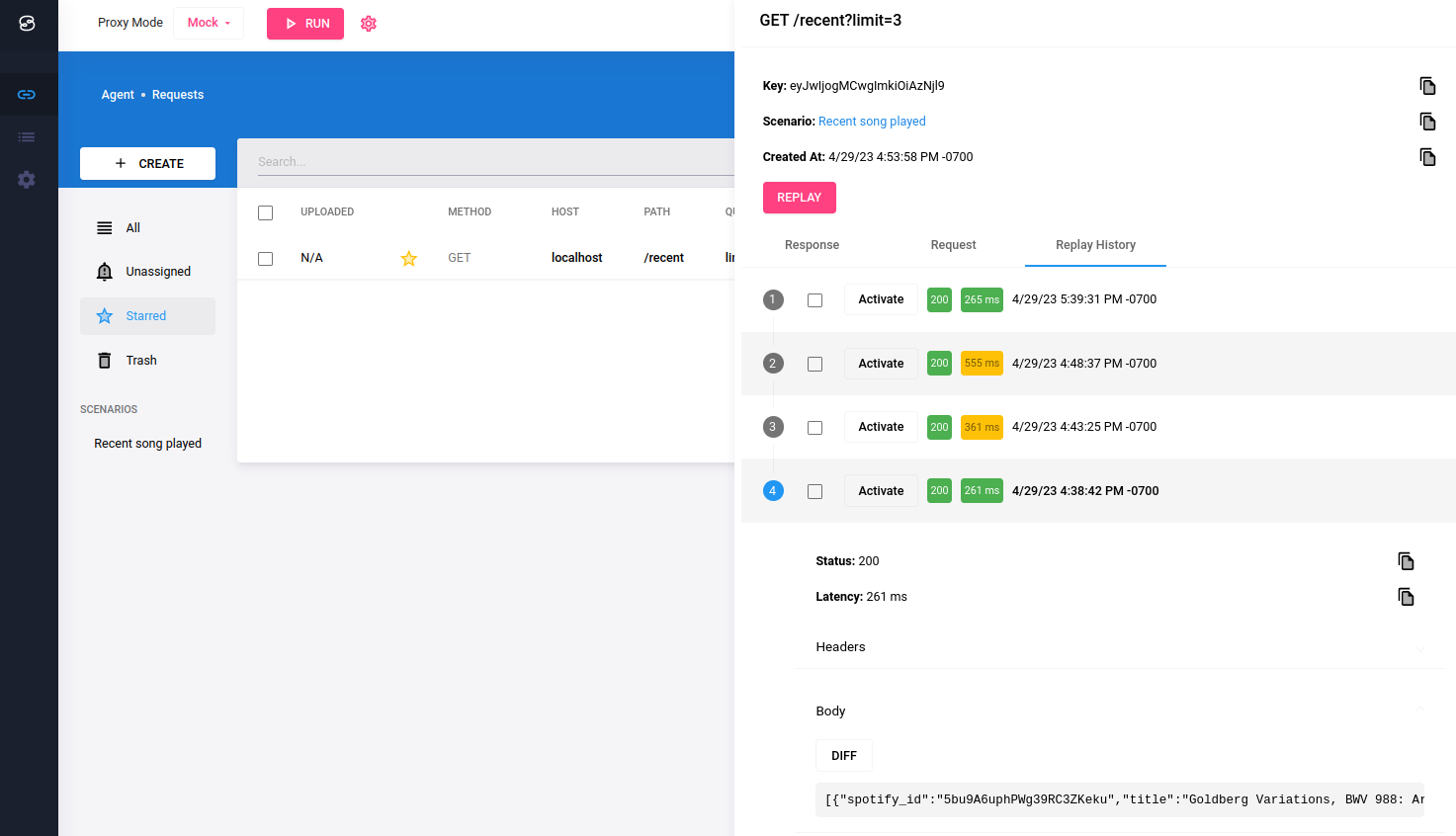Open the list icon in left sidebar
This screenshot has width=1456, height=836.
(x=27, y=137)
